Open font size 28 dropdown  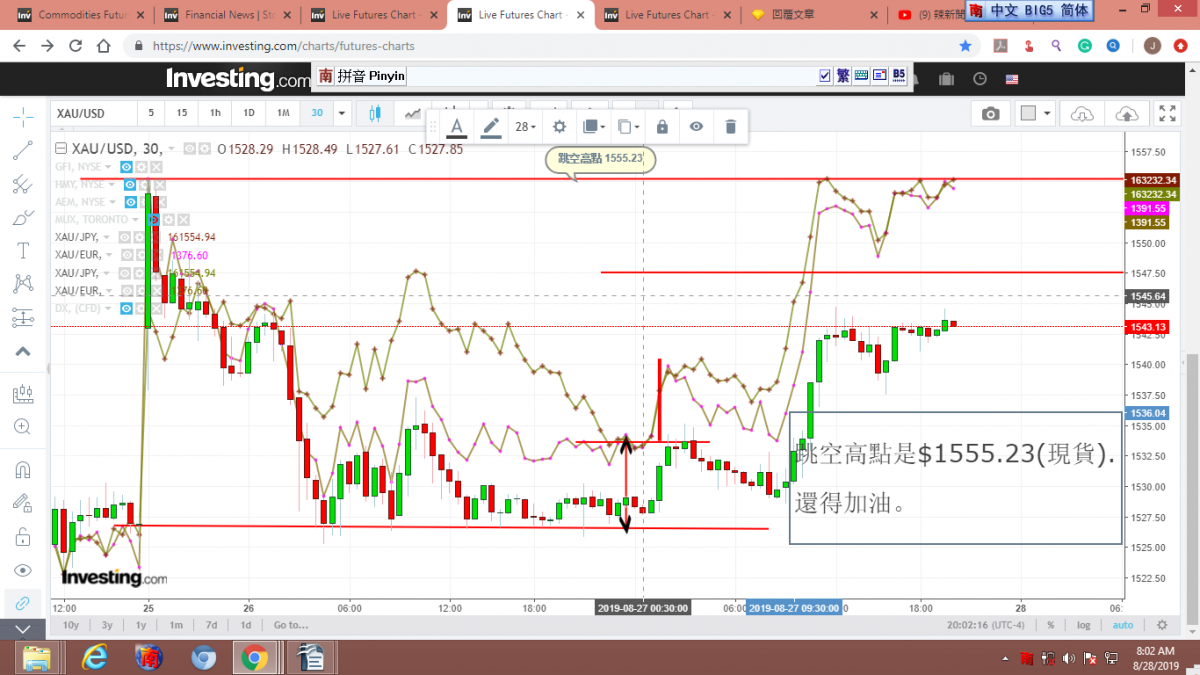pos(526,126)
